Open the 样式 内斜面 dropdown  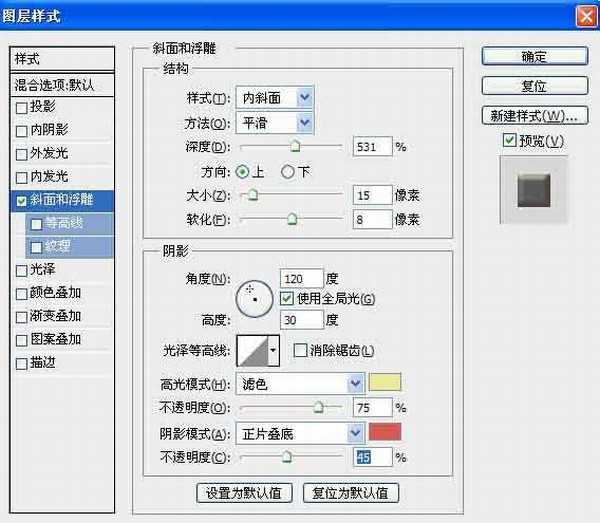pos(305,97)
